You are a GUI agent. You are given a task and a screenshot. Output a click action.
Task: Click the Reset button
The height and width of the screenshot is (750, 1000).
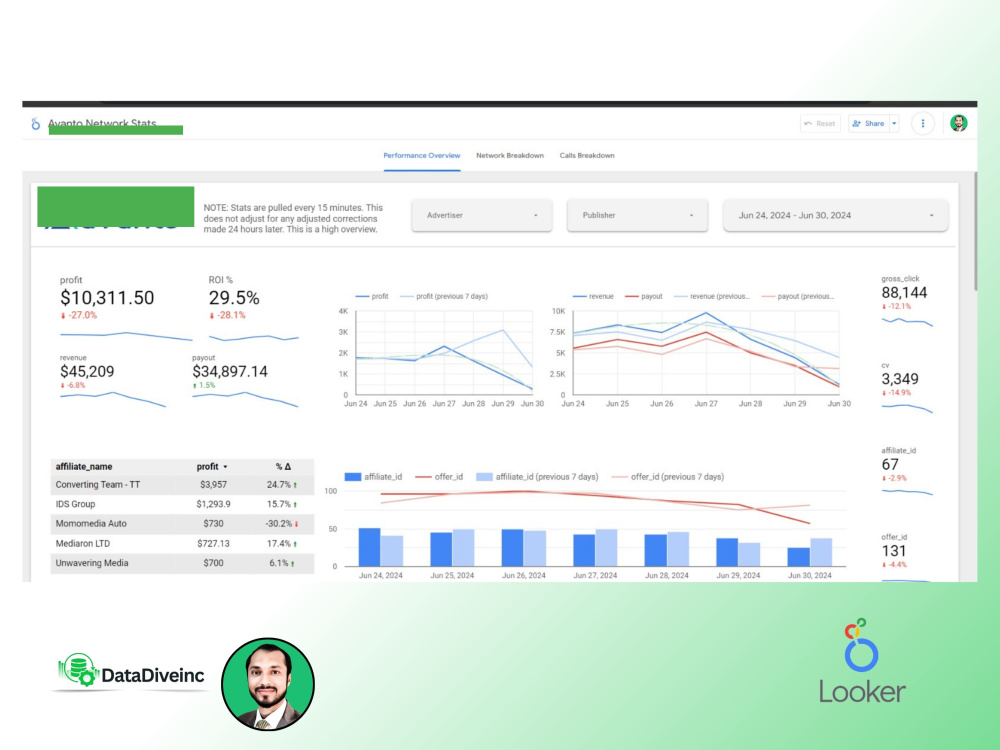820,123
